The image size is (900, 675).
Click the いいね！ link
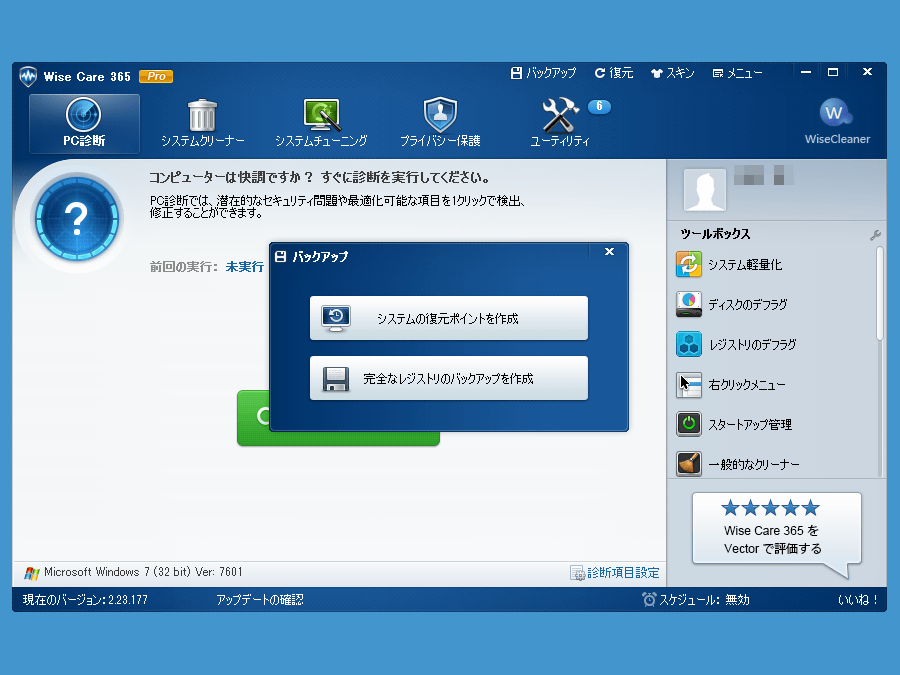click(858, 600)
